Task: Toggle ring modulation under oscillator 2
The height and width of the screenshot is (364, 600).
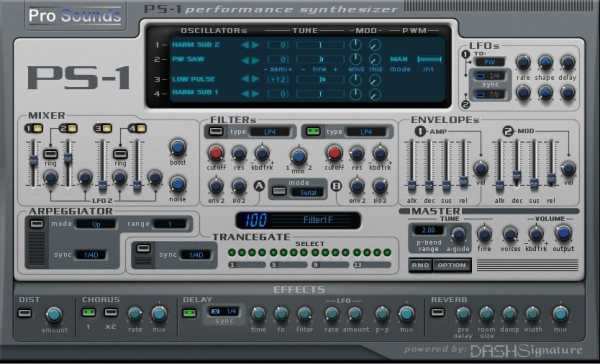Action: tap(50, 154)
